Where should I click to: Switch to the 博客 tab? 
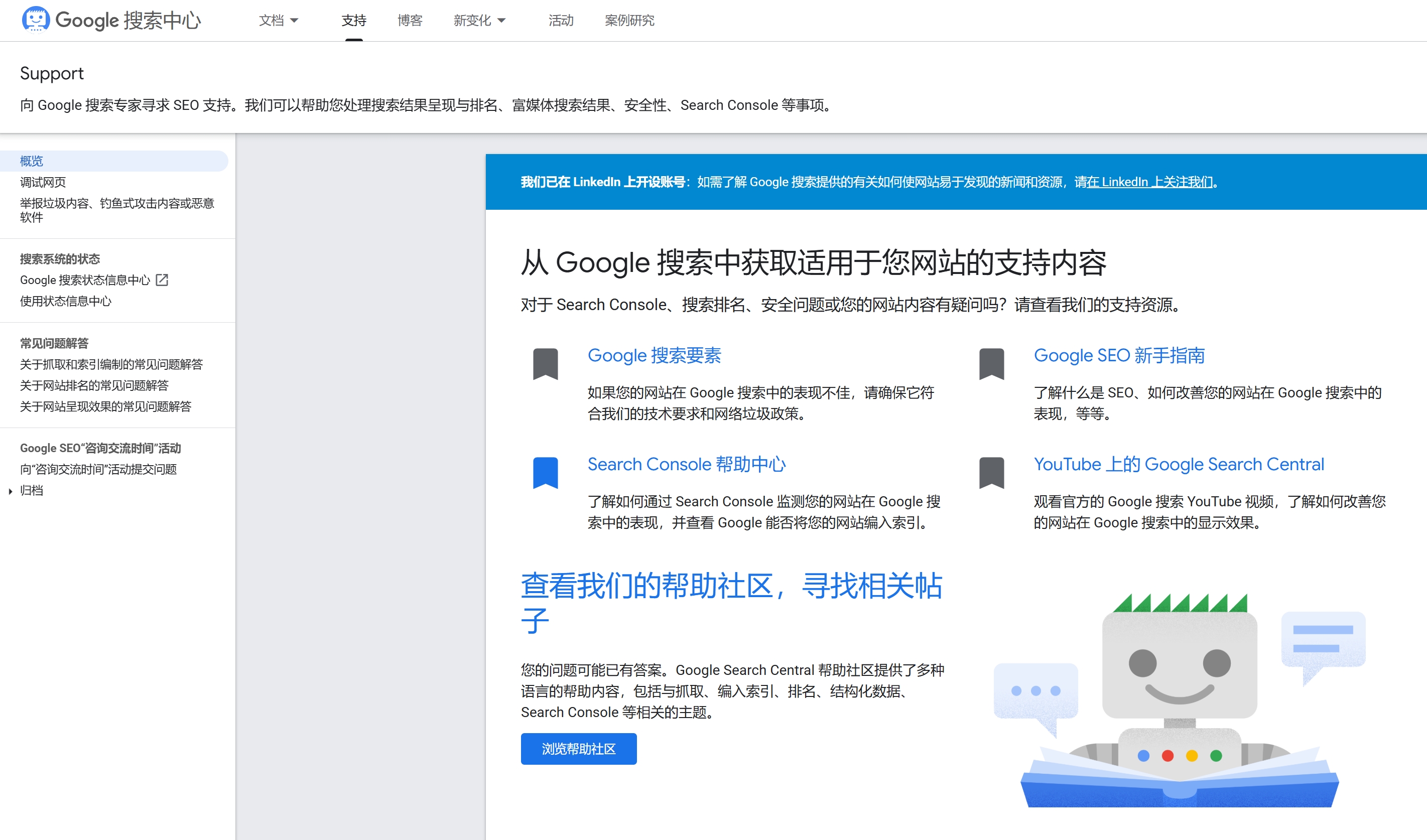click(x=410, y=20)
